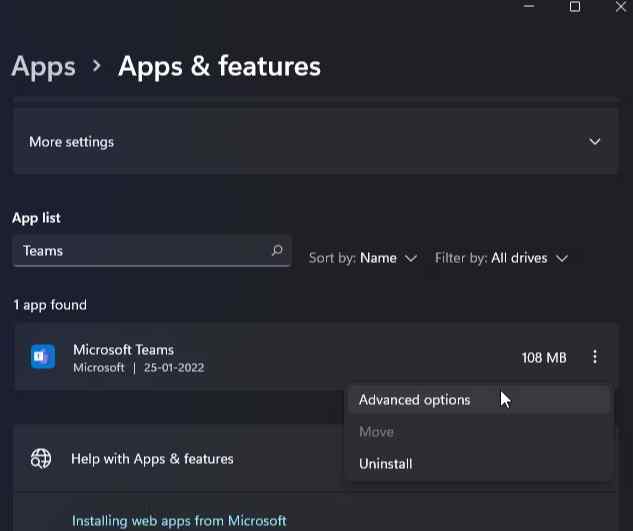Click the Microsoft Teams app icon
This screenshot has width=633, height=531.
click(x=43, y=357)
